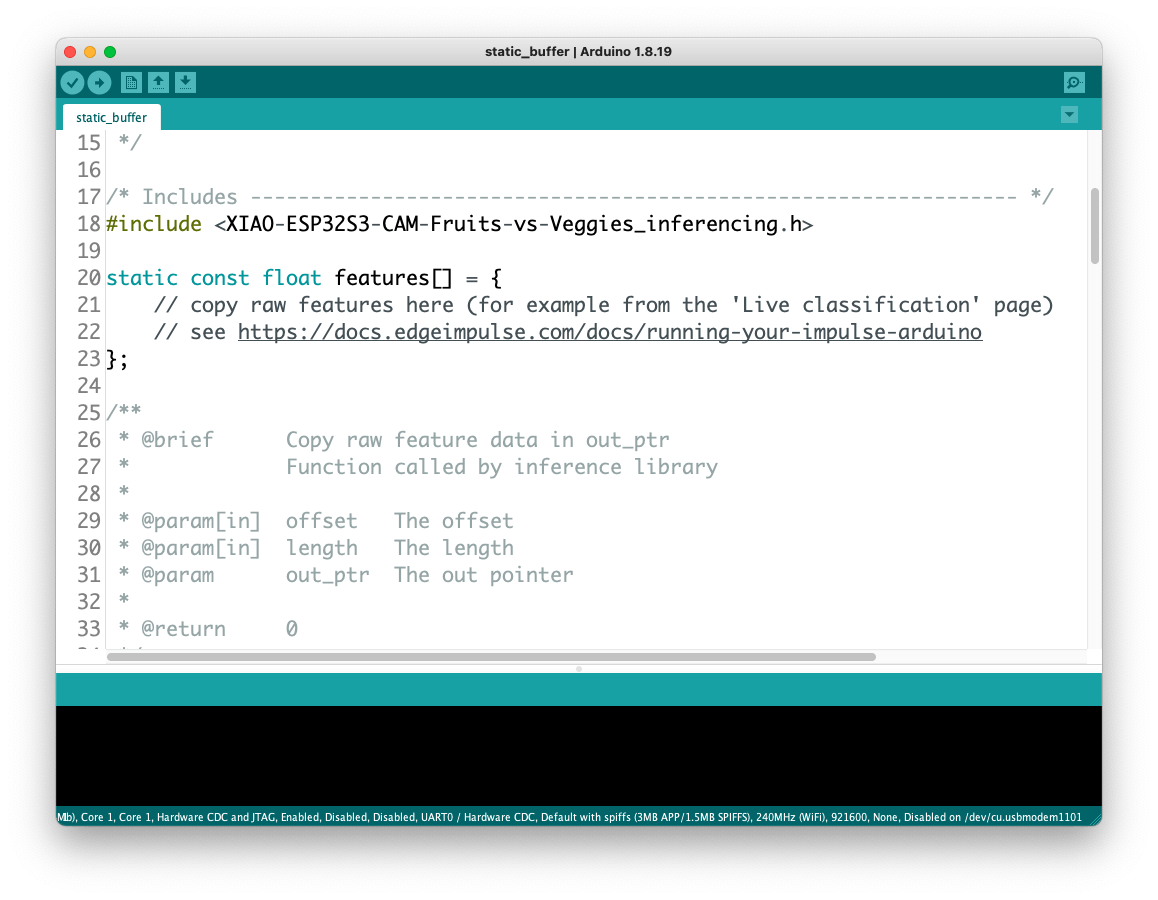Viewport: 1158px width, 900px height.
Task: Place cursor on the #include line 18
Action: pos(459,224)
